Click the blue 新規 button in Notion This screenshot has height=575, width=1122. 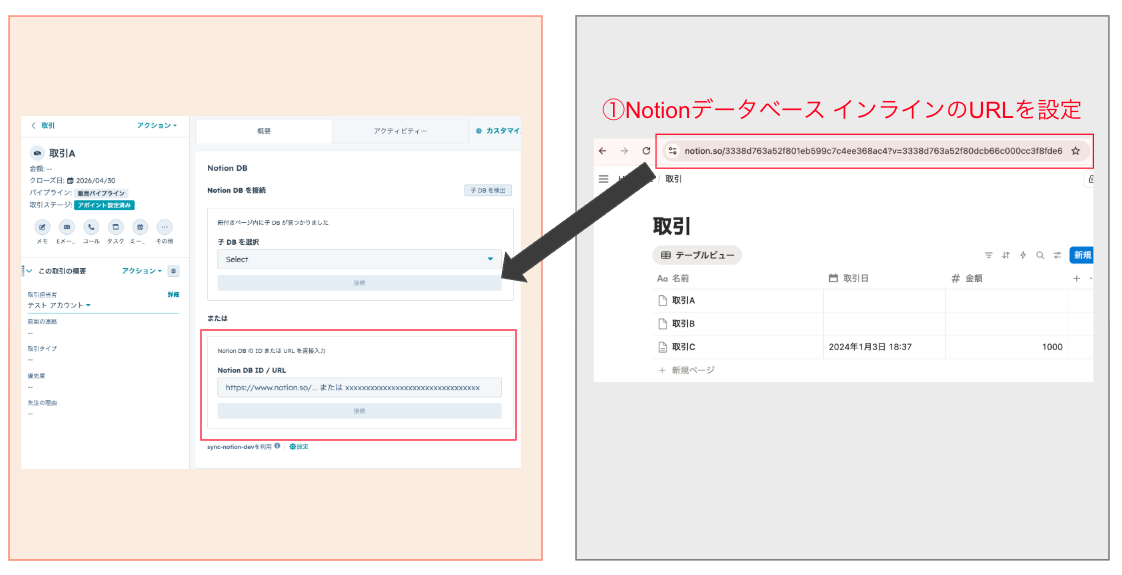click(1081, 255)
